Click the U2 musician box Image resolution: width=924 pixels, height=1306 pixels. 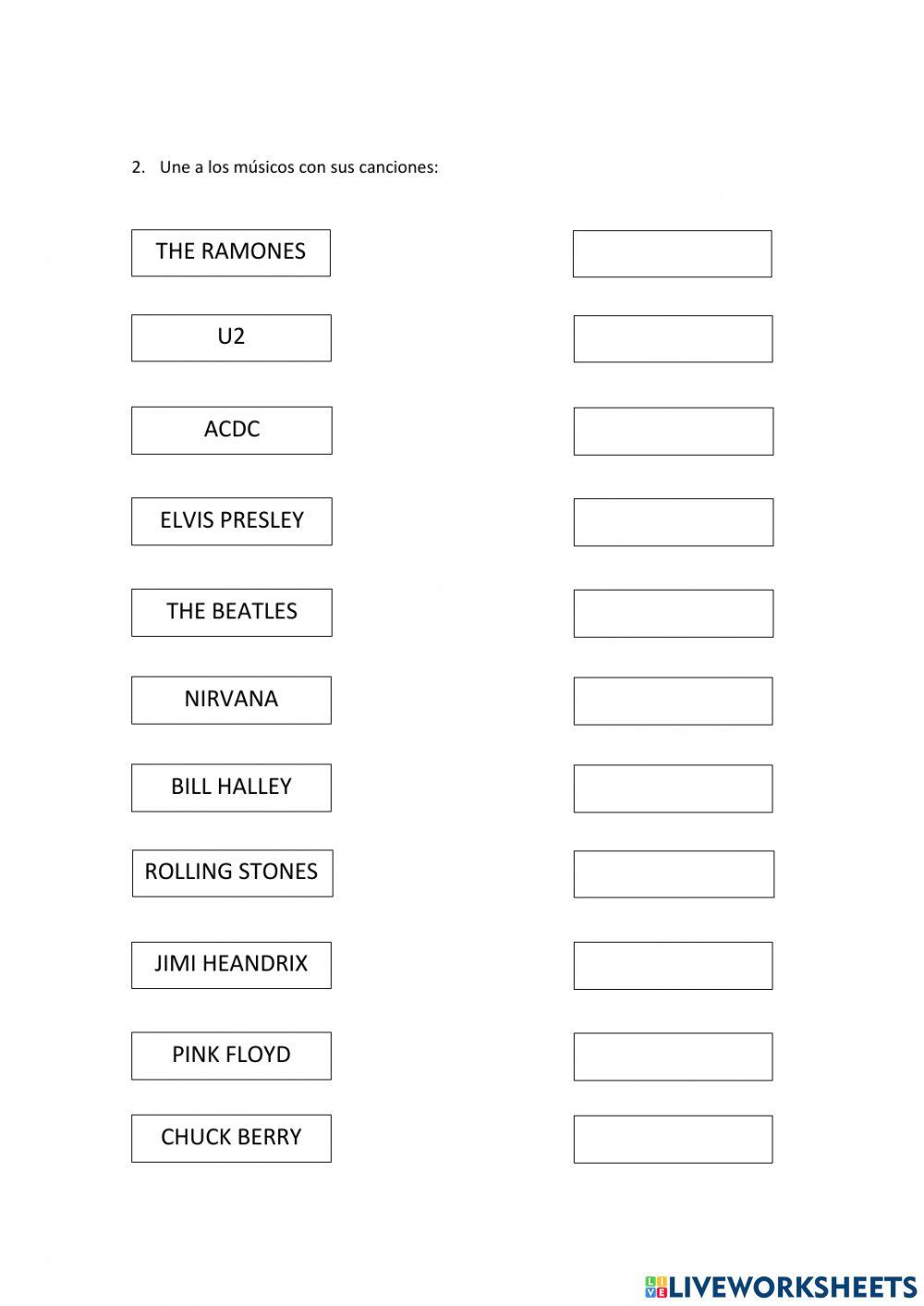click(x=231, y=337)
